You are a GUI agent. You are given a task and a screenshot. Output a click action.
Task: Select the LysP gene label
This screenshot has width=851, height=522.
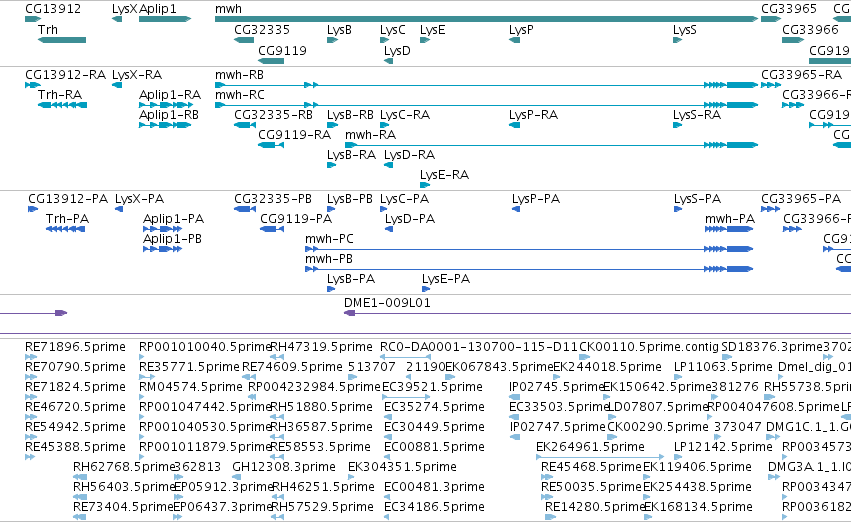521,30
